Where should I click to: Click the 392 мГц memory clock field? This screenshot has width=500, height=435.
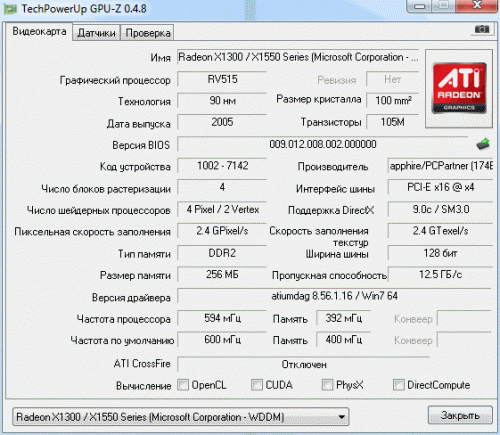(x=343, y=318)
